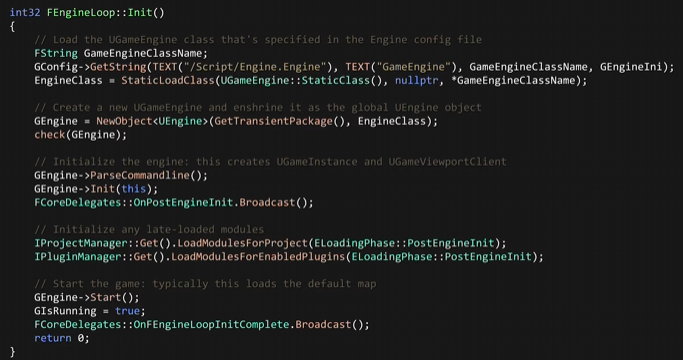The image size is (683, 360).
Task: Click the ParseCommandline method call
Action: [x=140, y=175]
